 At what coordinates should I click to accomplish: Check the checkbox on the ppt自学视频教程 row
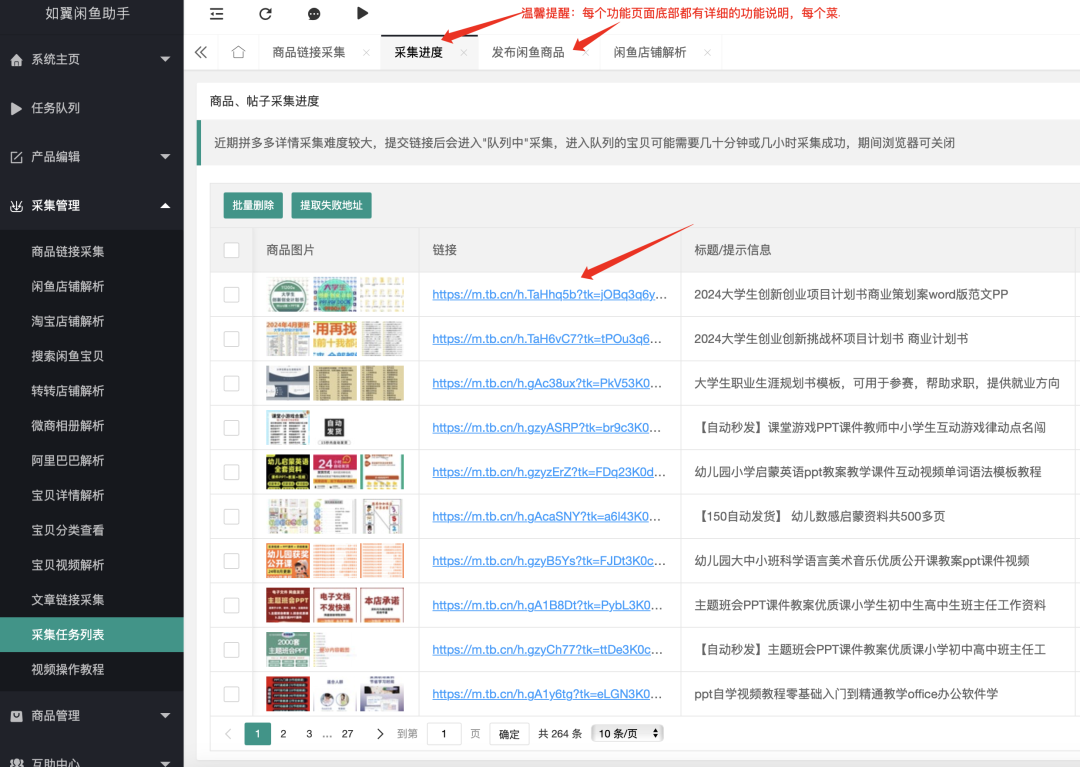point(232,693)
